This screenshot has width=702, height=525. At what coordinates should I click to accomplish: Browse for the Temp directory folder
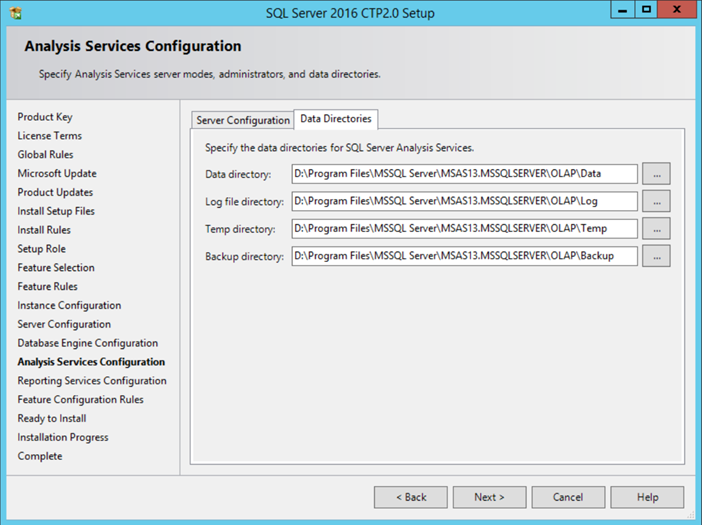[x=656, y=228]
